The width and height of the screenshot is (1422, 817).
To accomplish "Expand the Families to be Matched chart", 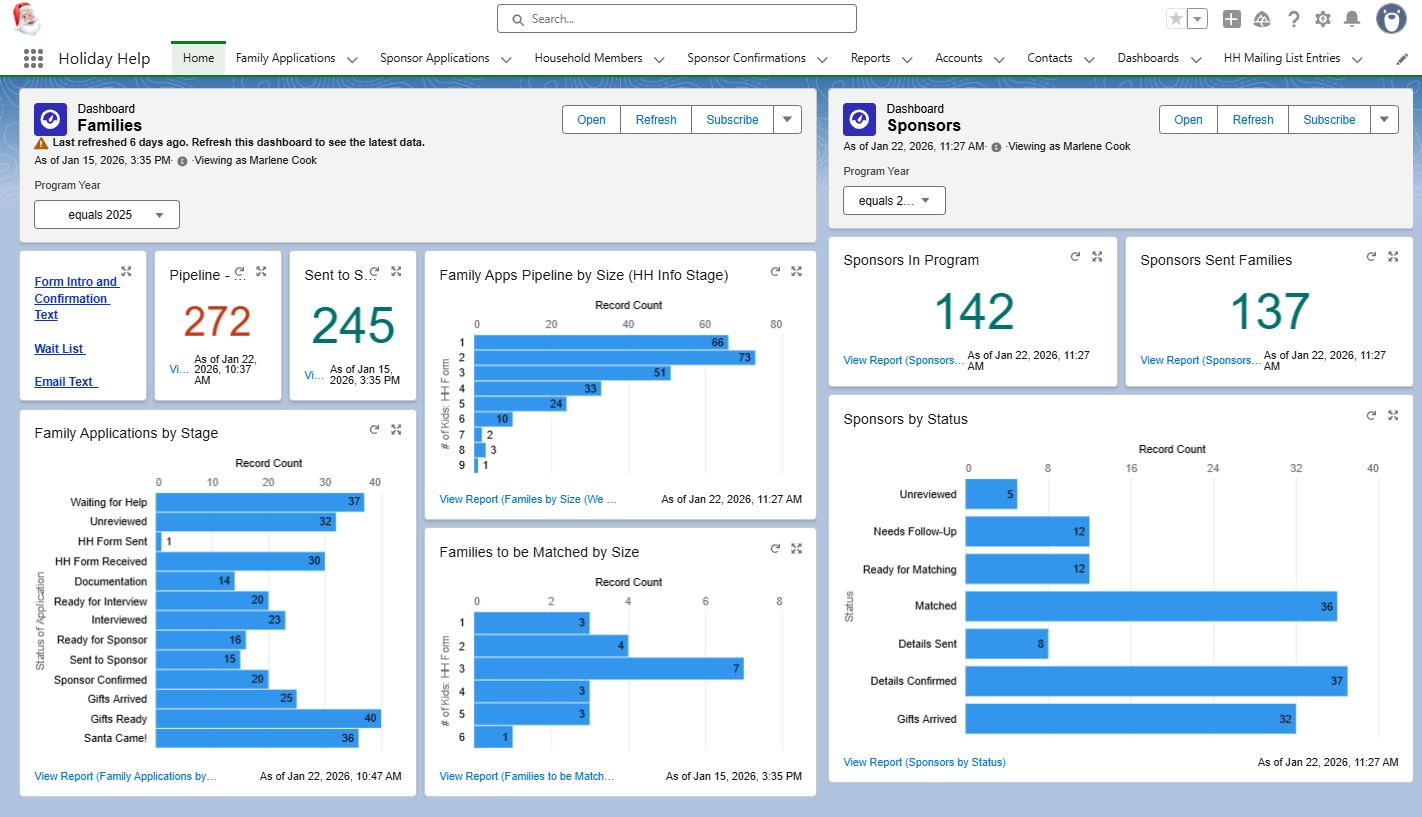I will pyautogui.click(x=796, y=549).
